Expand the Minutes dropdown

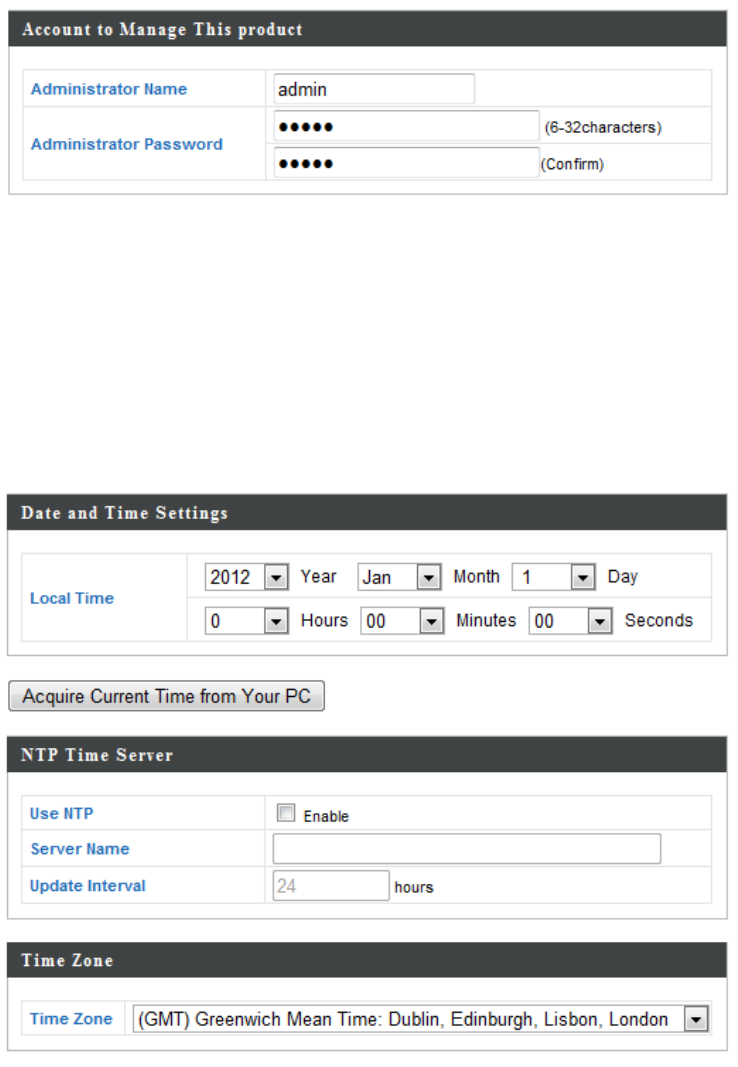403,621
